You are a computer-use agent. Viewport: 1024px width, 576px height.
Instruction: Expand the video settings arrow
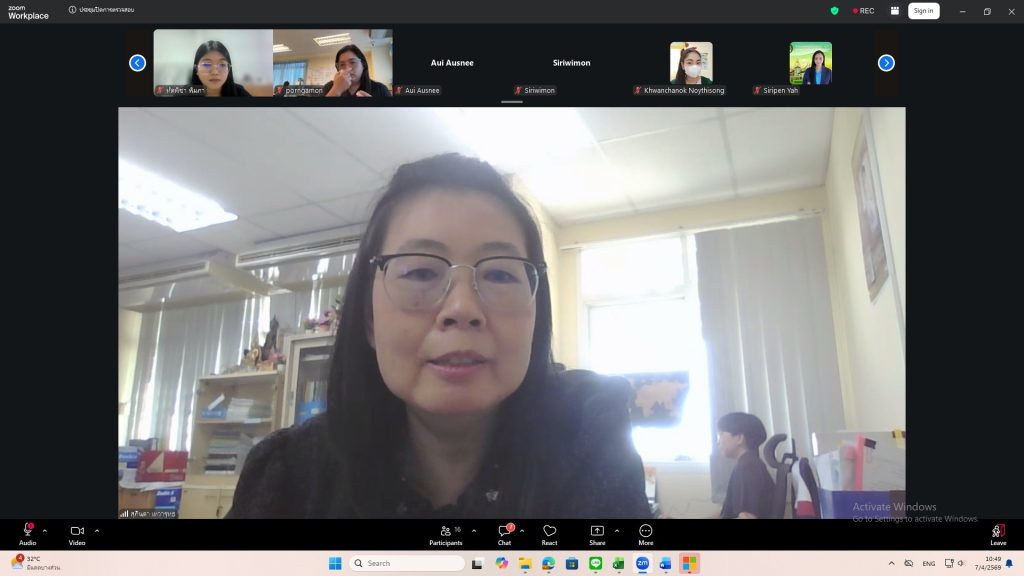tap(97, 531)
